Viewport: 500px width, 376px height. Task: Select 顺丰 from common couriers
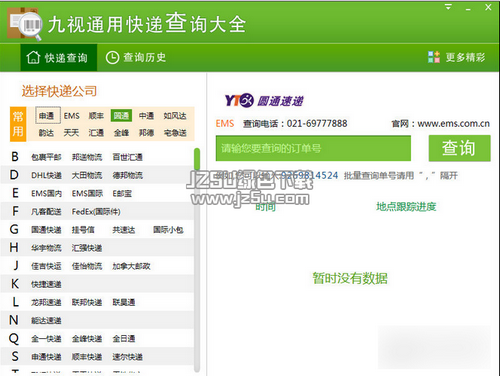pyautogui.click(x=96, y=116)
